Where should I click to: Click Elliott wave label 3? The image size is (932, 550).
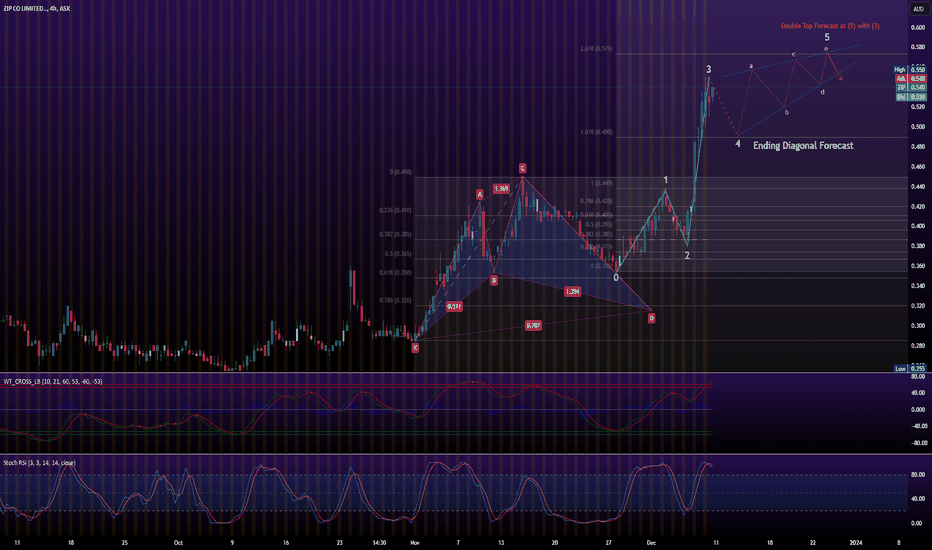pos(709,70)
